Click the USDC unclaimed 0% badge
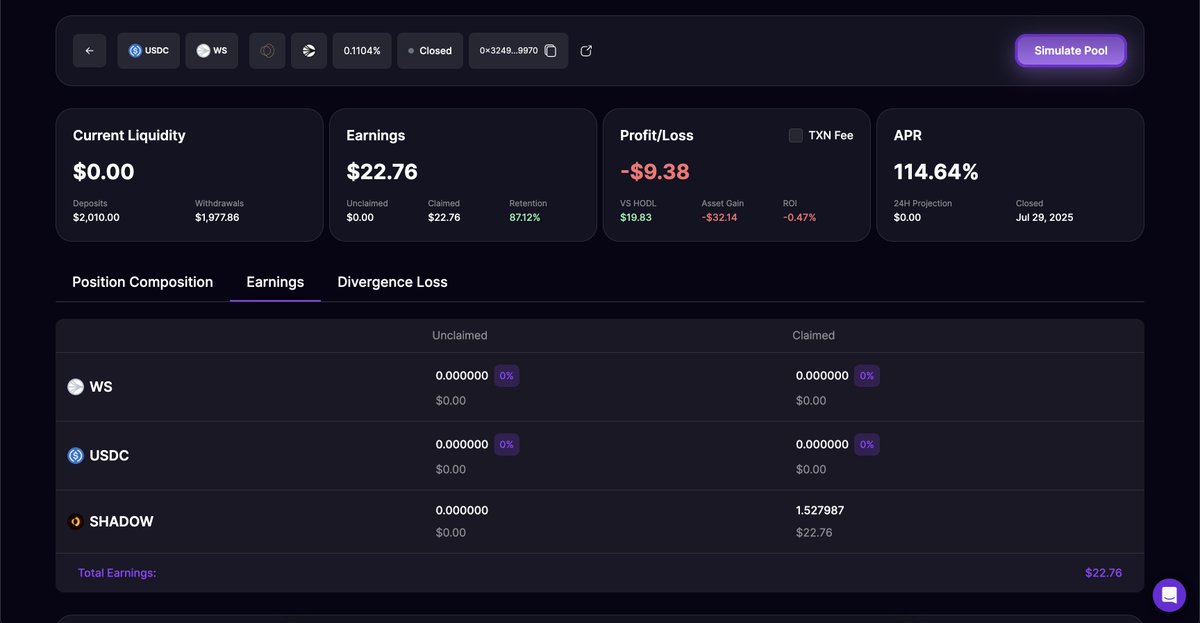 coord(506,445)
